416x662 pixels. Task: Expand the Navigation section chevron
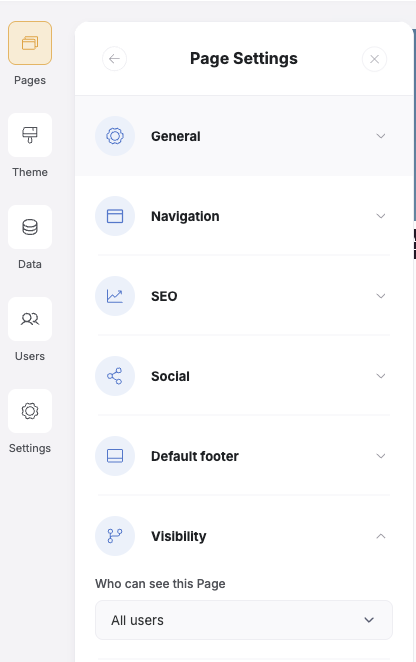(x=381, y=216)
